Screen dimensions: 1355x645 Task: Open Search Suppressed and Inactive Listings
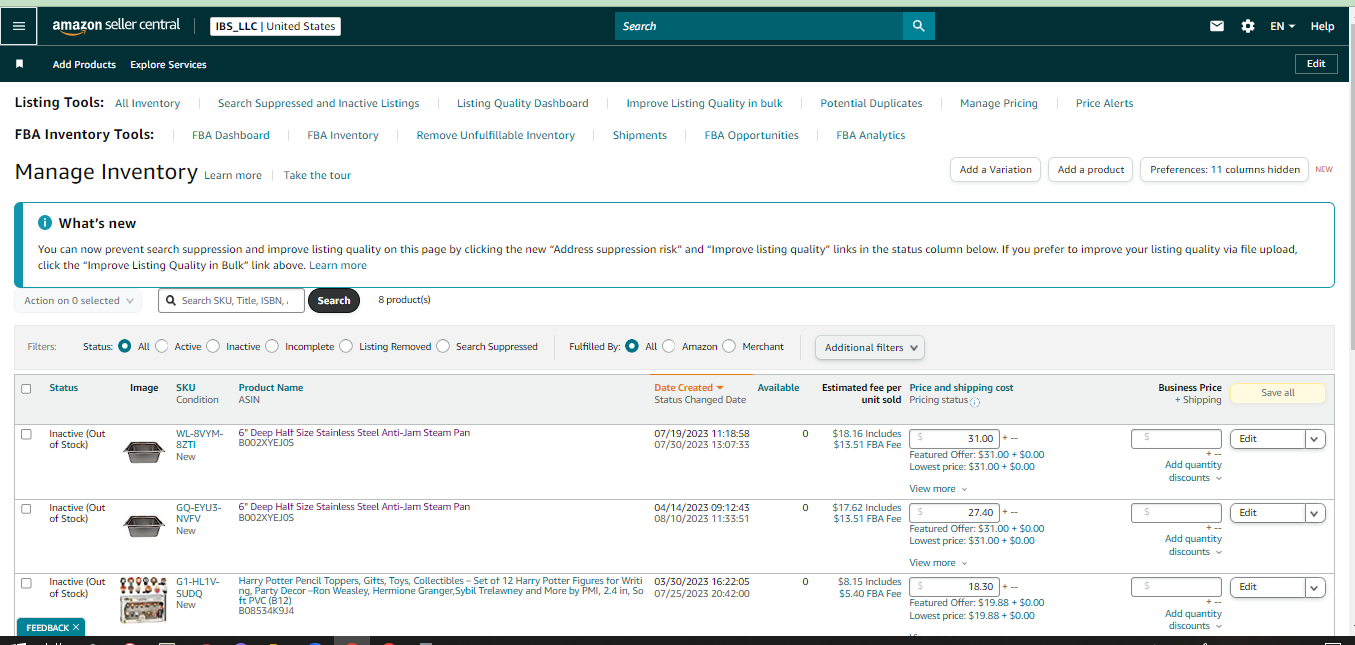[x=319, y=103]
